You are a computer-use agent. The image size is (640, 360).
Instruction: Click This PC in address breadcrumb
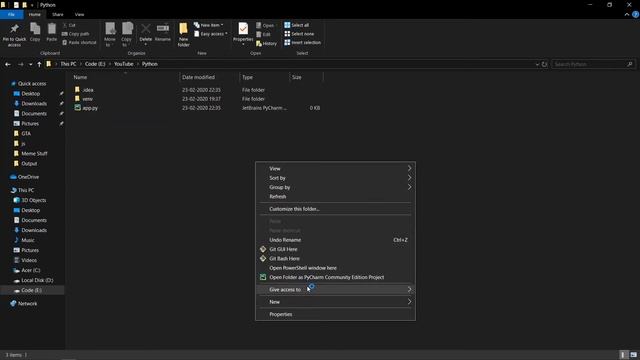pos(68,64)
